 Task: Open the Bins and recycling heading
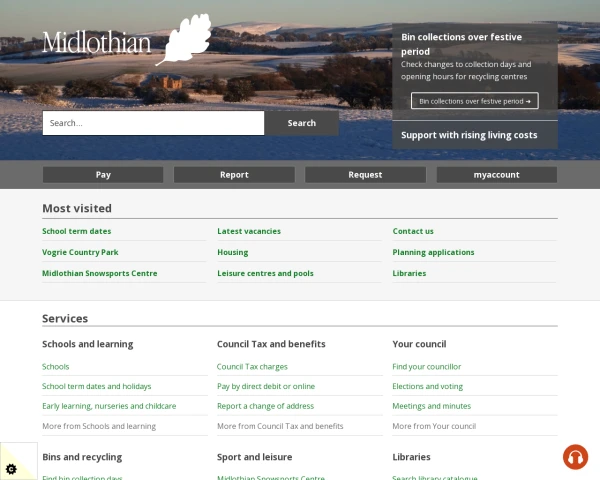(x=82, y=457)
